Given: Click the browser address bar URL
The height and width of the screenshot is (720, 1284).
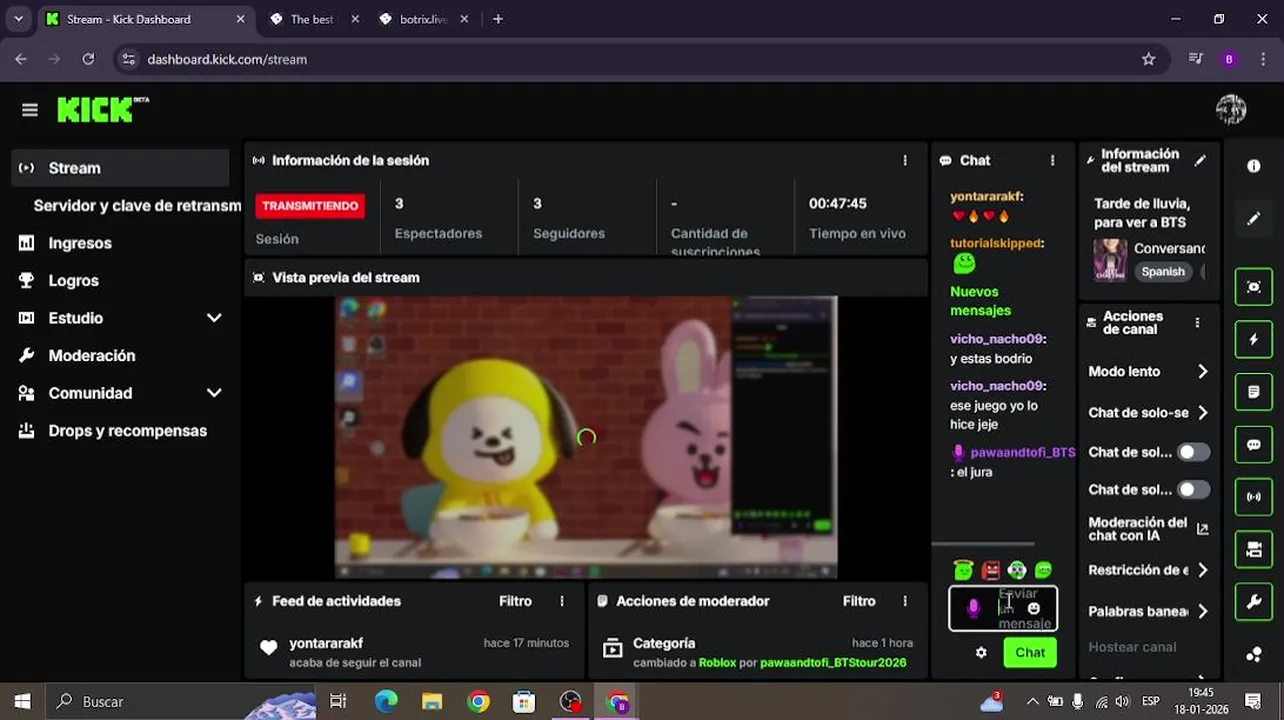Looking at the screenshot, I should click(x=227, y=59).
